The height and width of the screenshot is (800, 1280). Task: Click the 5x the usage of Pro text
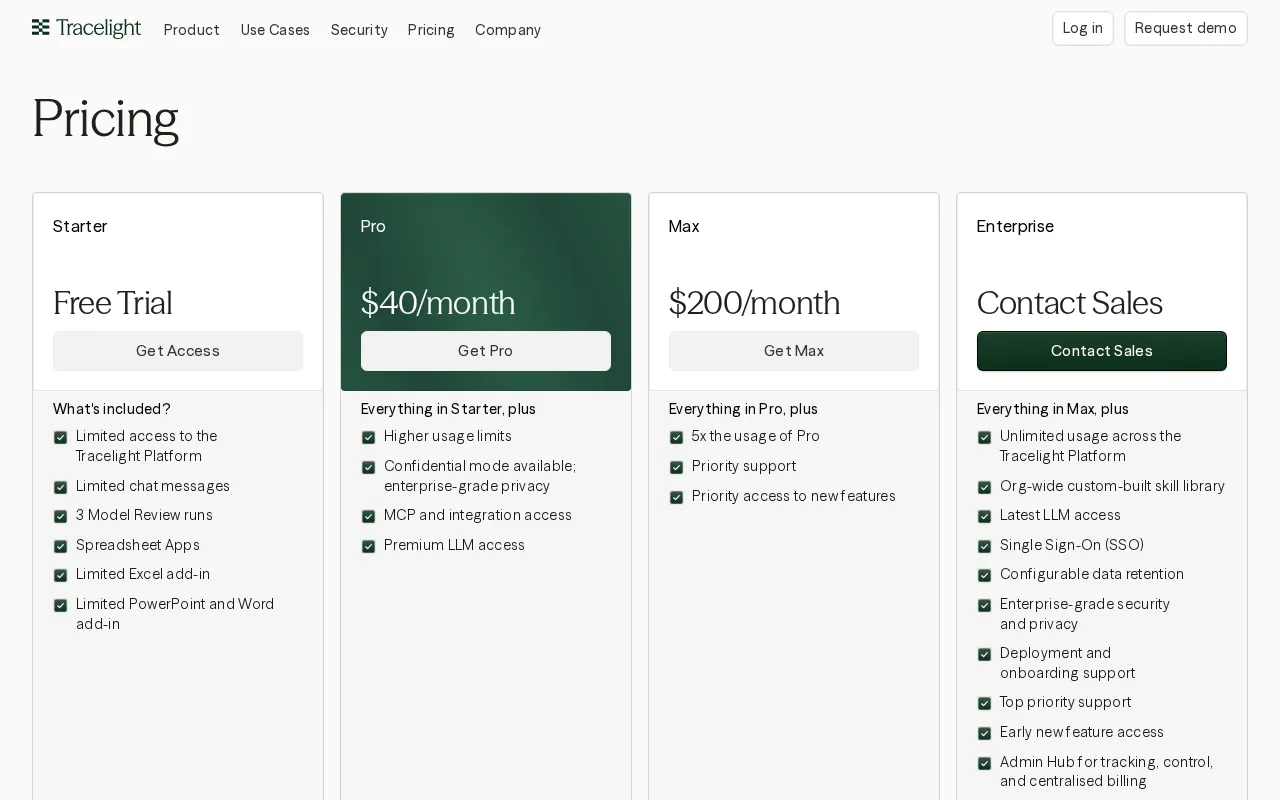[756, 436]
